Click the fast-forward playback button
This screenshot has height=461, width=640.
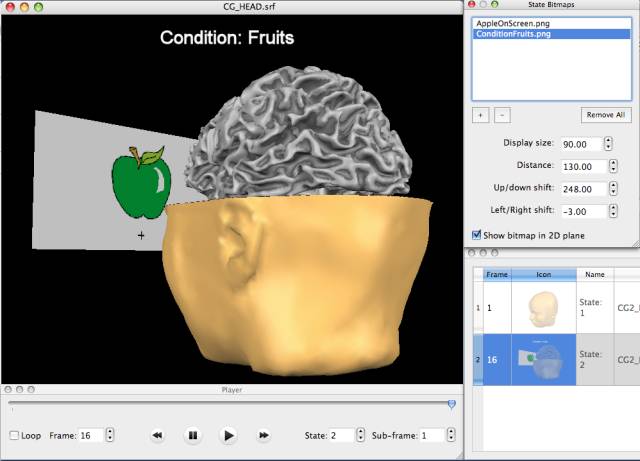click(264, 435)
